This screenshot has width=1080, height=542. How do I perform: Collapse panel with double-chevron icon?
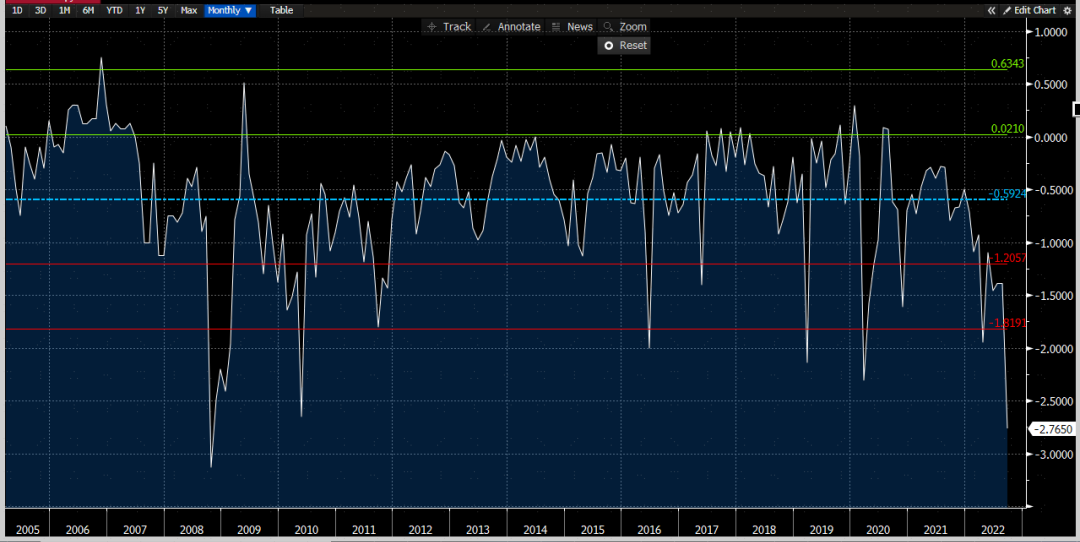992,10
